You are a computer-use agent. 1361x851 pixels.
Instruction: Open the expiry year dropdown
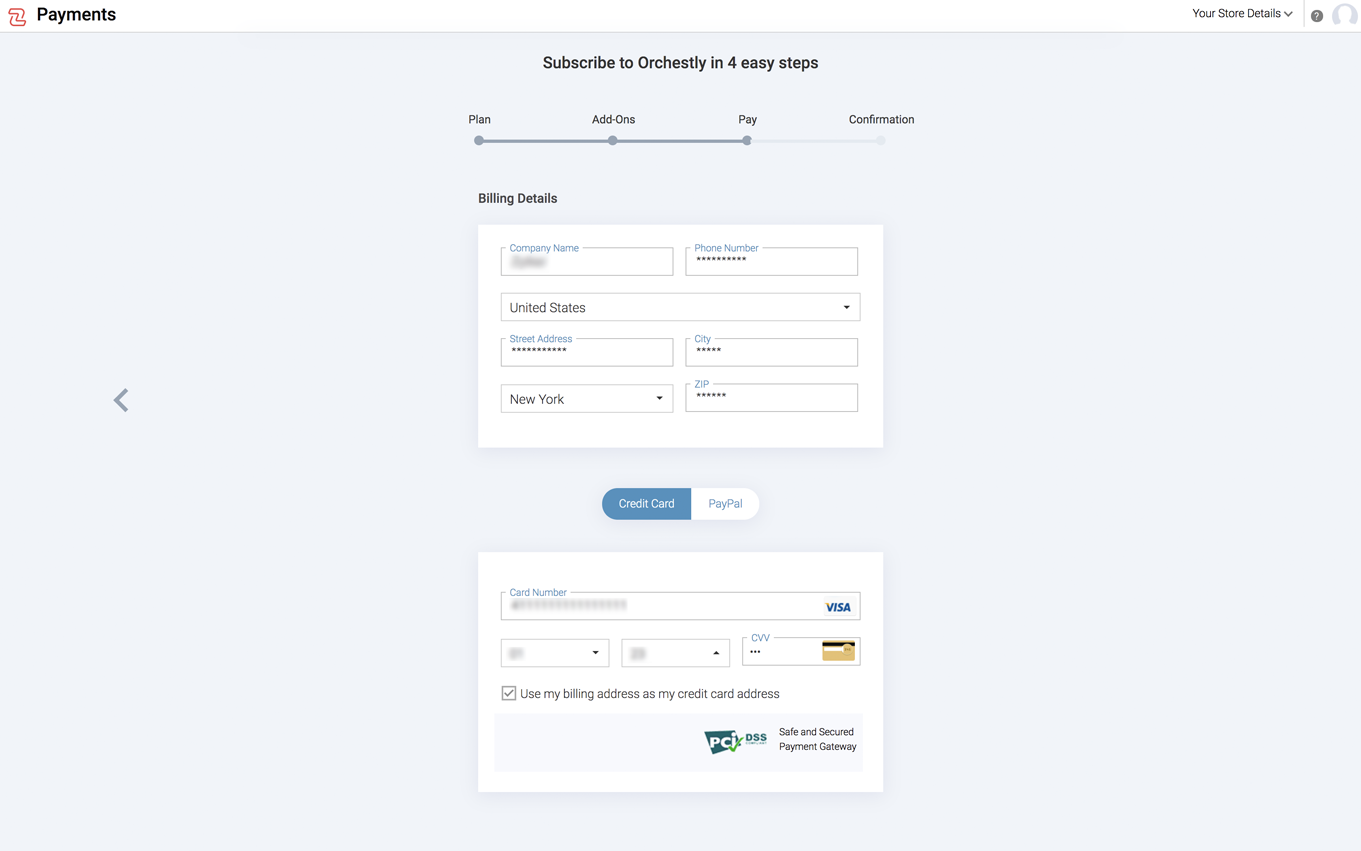pos(675,653)
